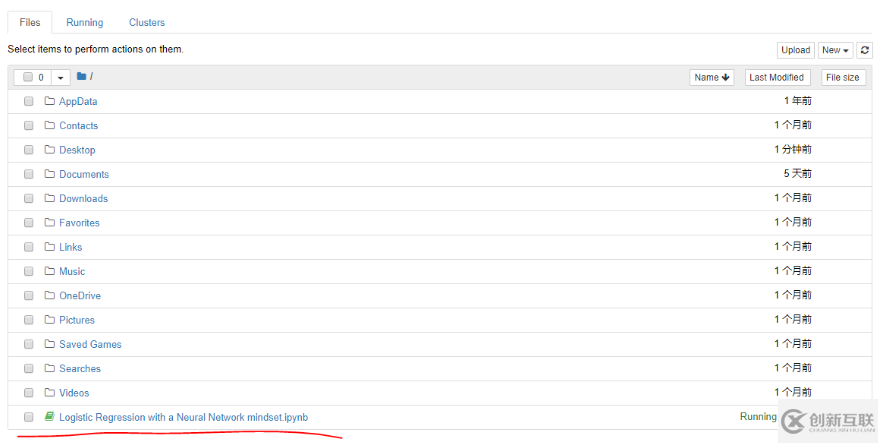
Task: Click the Desktop folder icon
Action: pos(49,150)
